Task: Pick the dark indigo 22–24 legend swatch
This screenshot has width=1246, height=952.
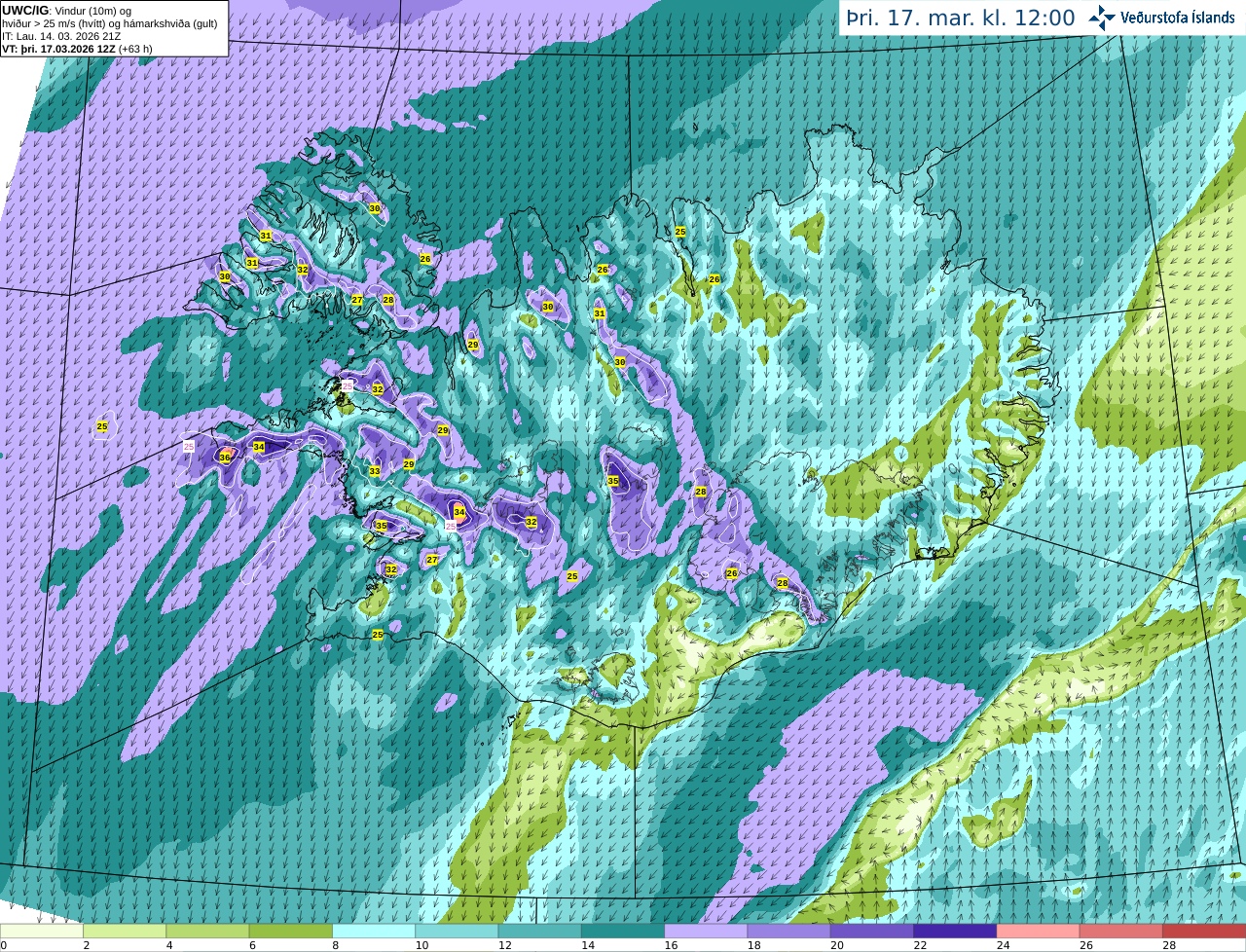Action: click(x=955, y=932)
